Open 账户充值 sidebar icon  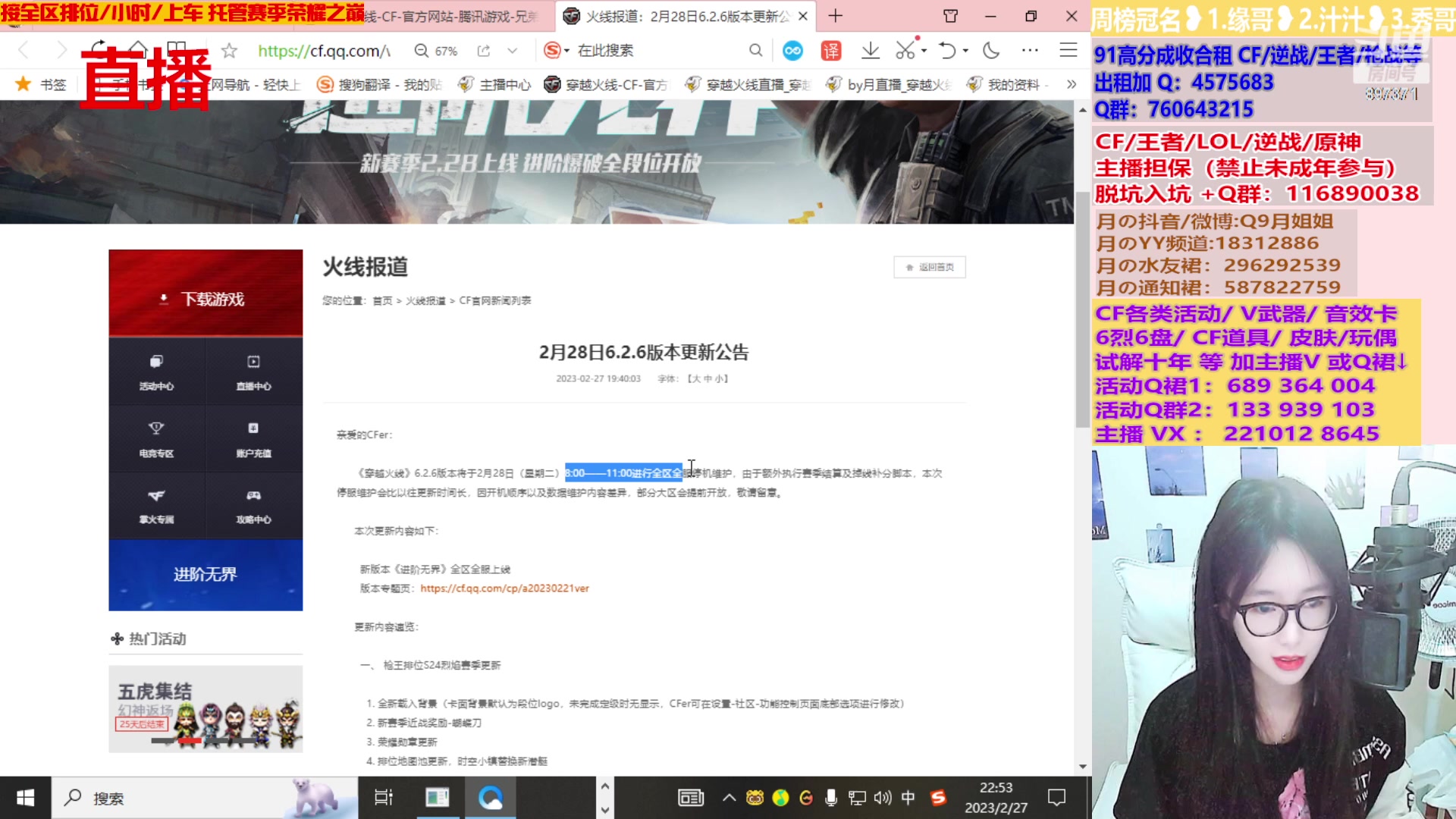click(253, 438)
